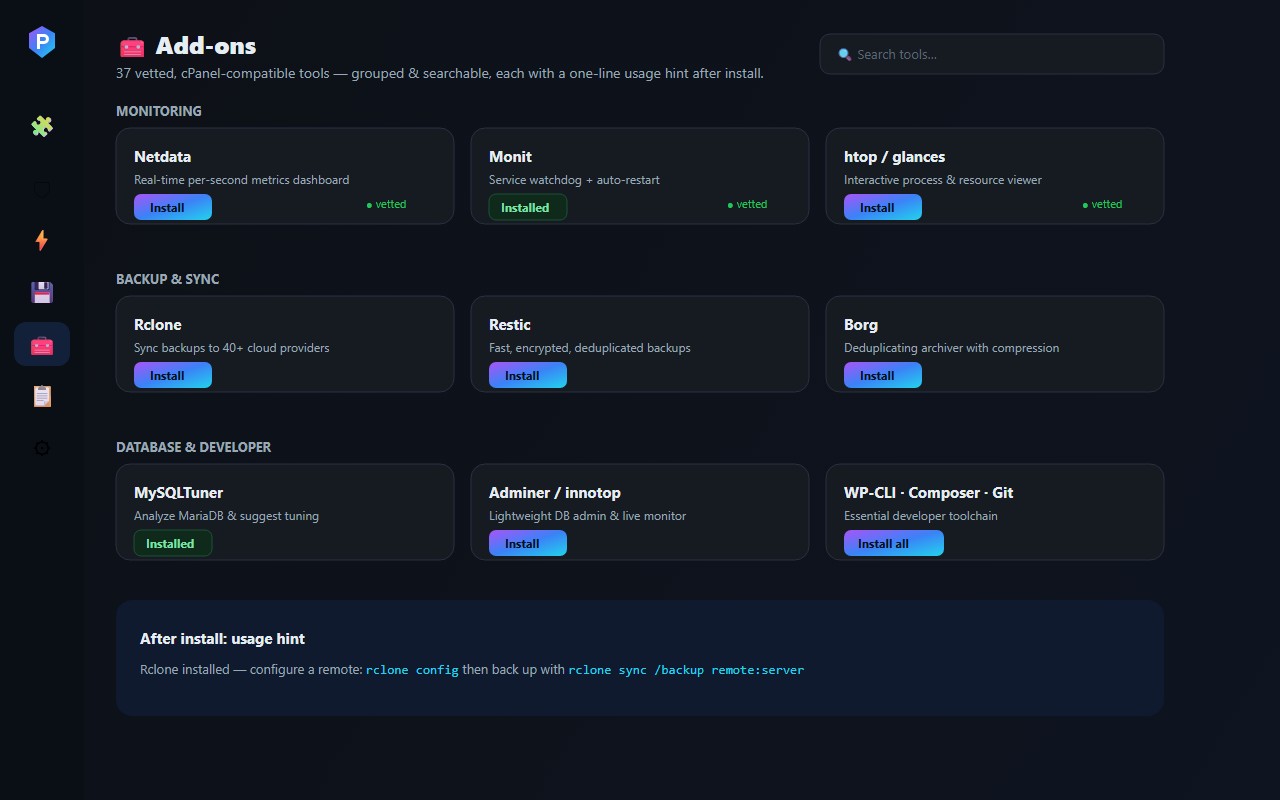Viewport: 1280px width, 800px height.
Task: Select the toolbox Add-ons sidebar icon
Action: tap(42, 344)
